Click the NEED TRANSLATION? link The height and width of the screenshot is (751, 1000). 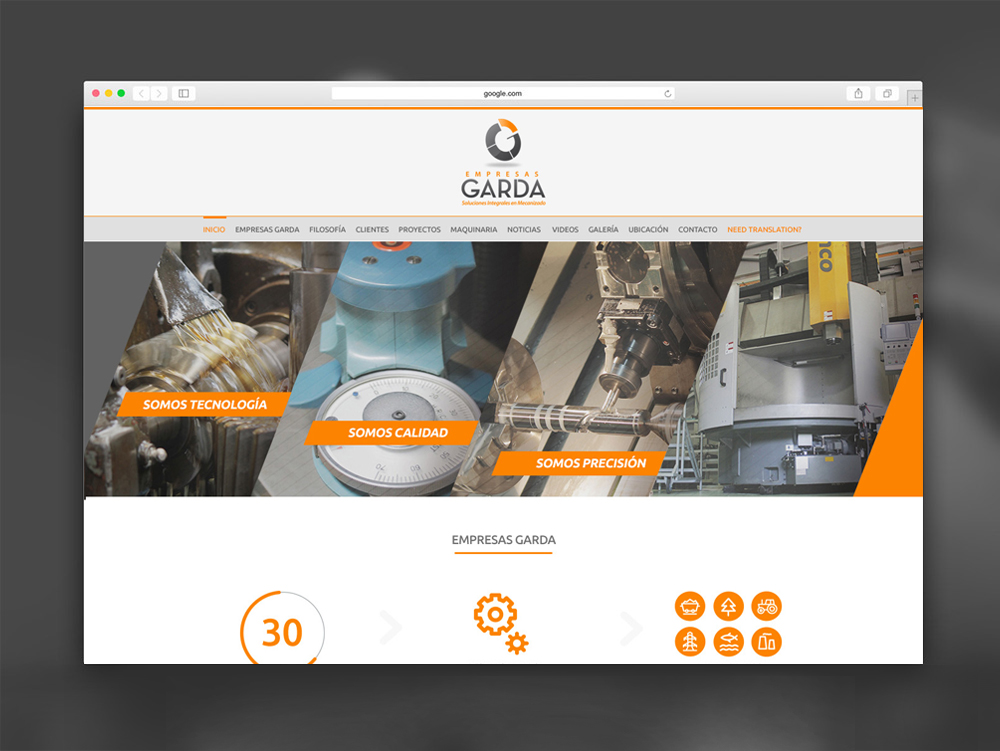pyautogui.click(x=764, y=230)
